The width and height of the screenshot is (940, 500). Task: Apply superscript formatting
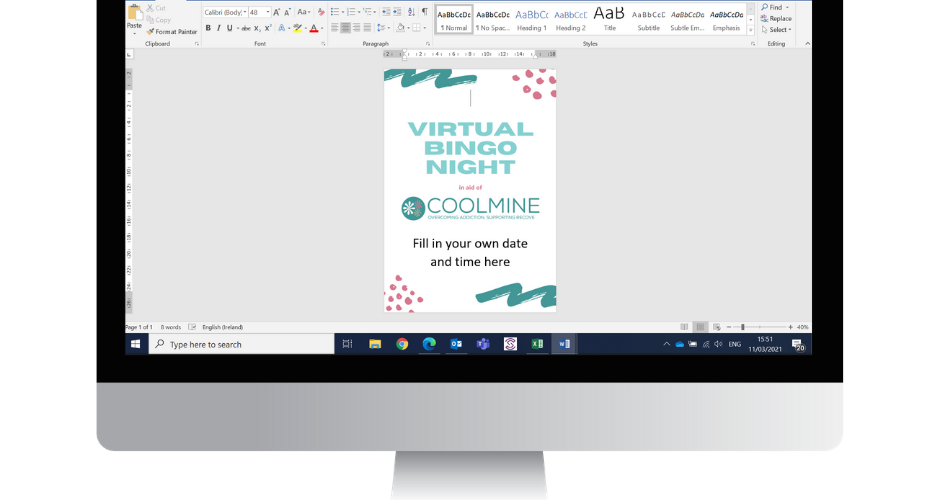[x=268, y=28]
